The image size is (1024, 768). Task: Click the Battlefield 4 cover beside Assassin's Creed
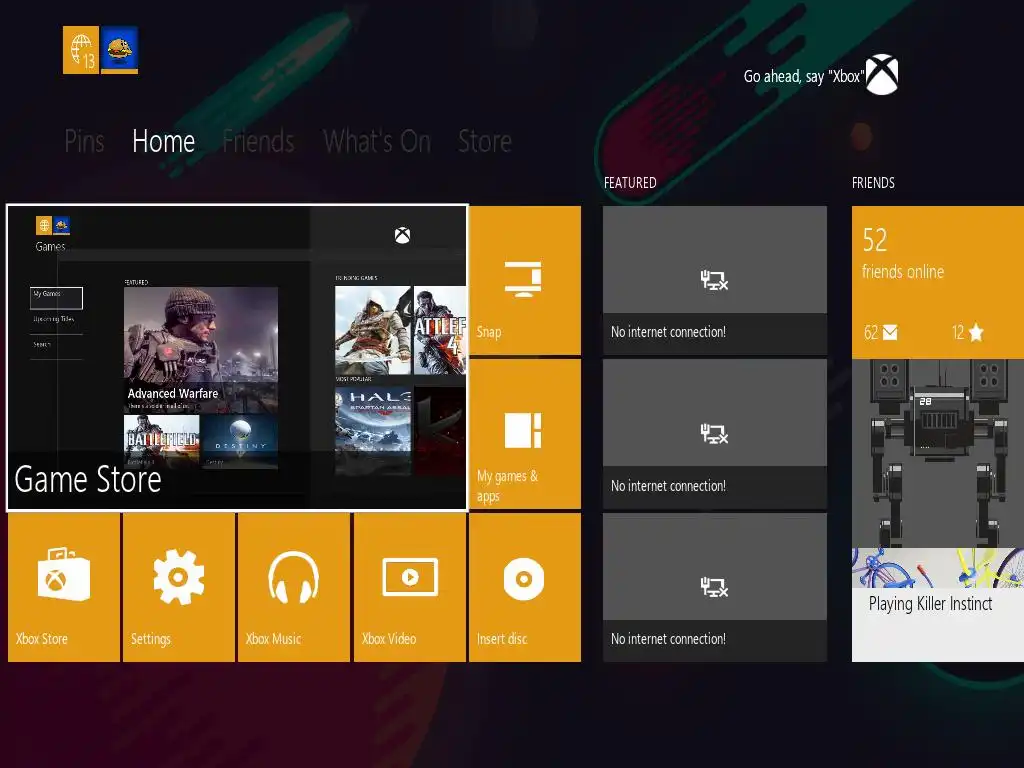[440, 330]
